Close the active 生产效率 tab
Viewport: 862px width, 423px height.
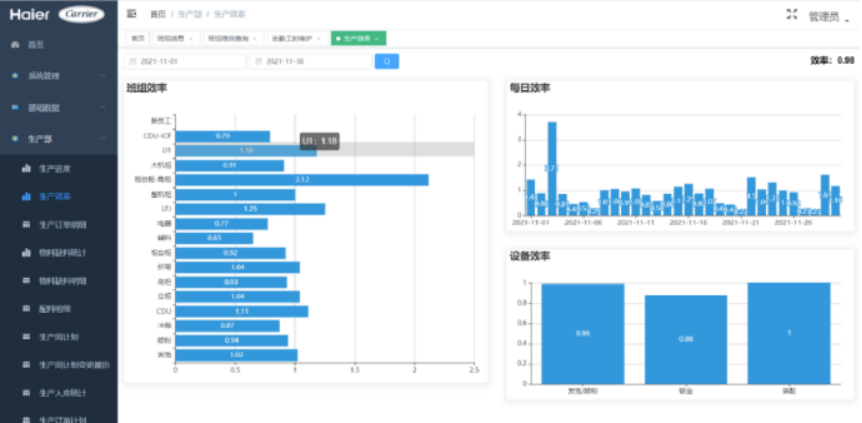[x=377, y=38]
